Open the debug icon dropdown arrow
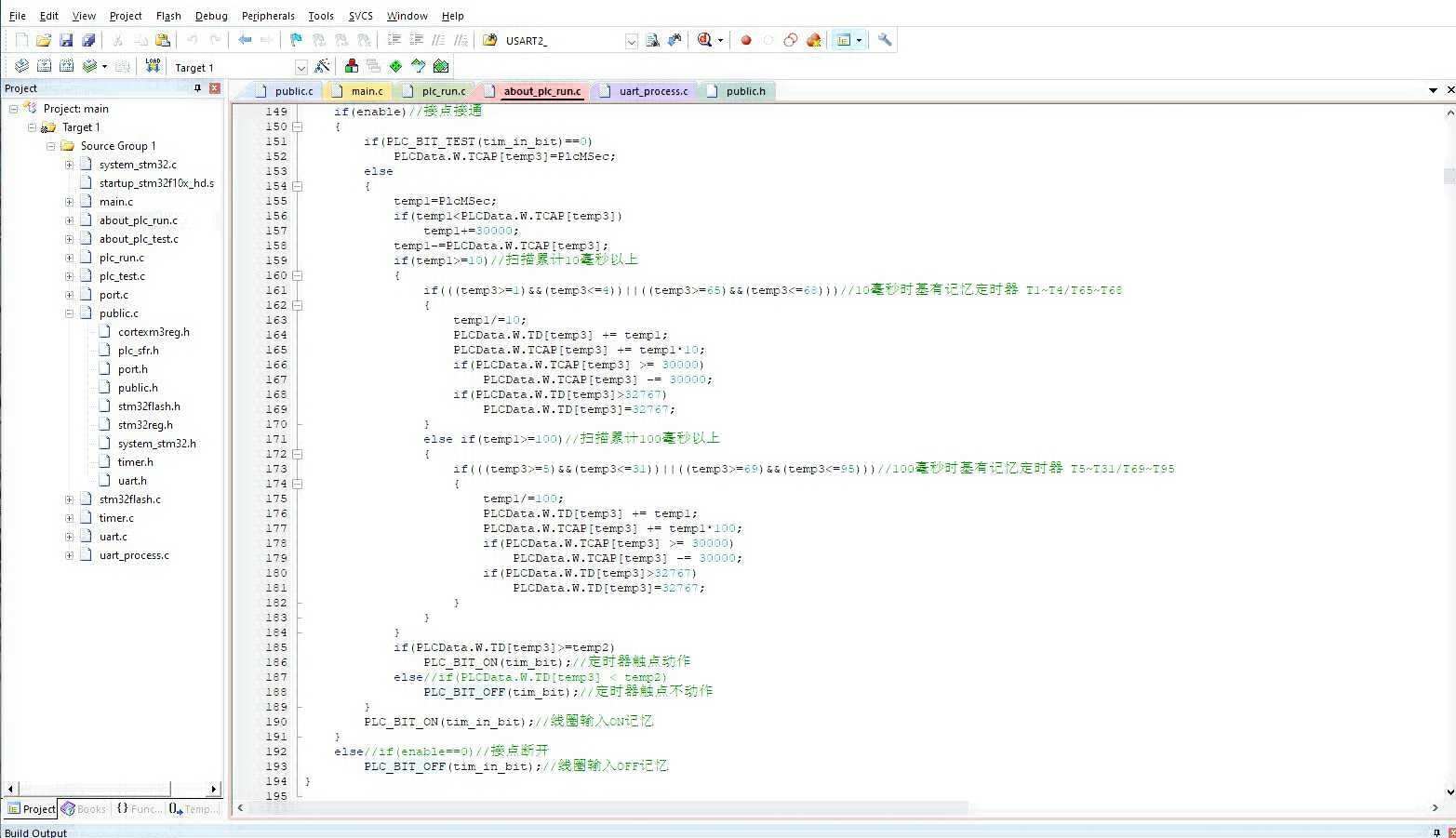This screenshot has height=838, width=1456. (720, 40)
